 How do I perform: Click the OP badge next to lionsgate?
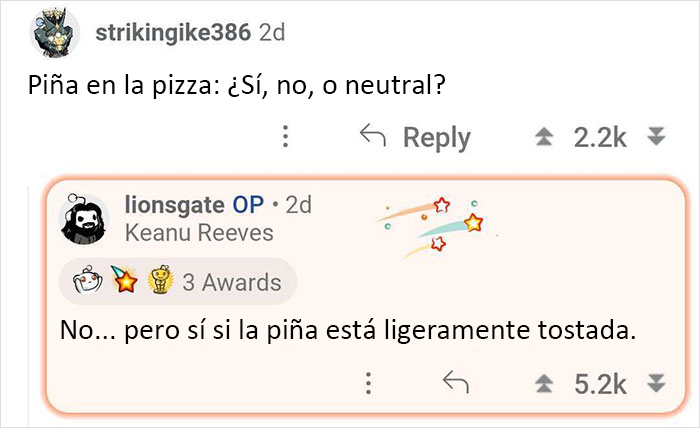pos(248,205)
